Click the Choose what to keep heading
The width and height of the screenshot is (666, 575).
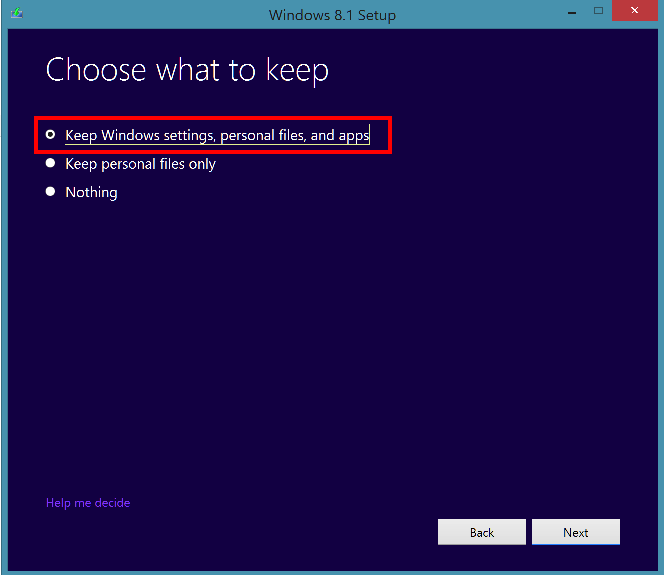tap(187, 70)
